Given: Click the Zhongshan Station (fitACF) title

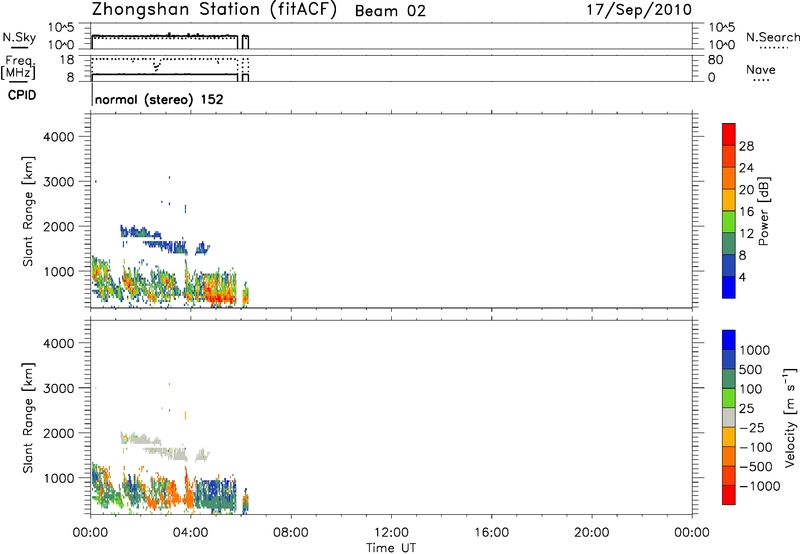Looking at the screenshot, I should (x=214, y=10).
